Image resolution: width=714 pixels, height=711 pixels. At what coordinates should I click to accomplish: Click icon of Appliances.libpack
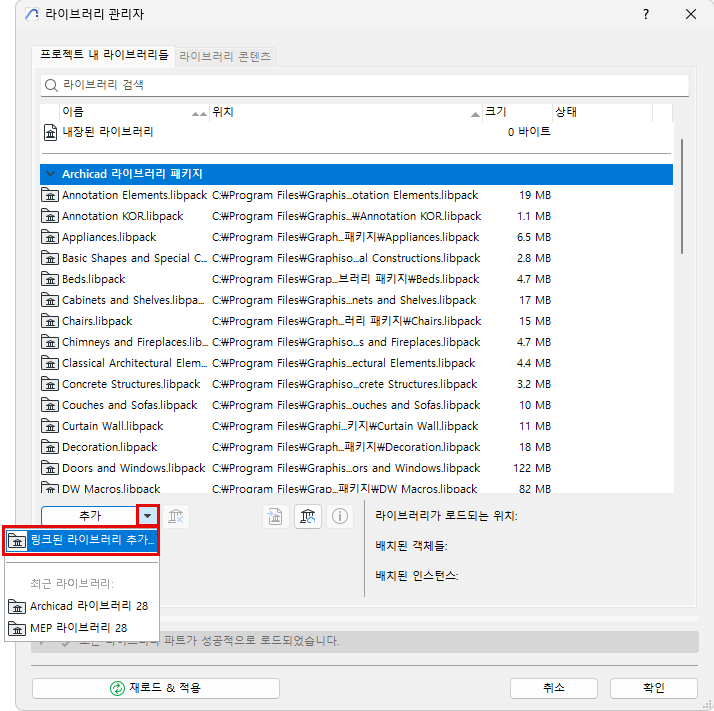point(50,237)
